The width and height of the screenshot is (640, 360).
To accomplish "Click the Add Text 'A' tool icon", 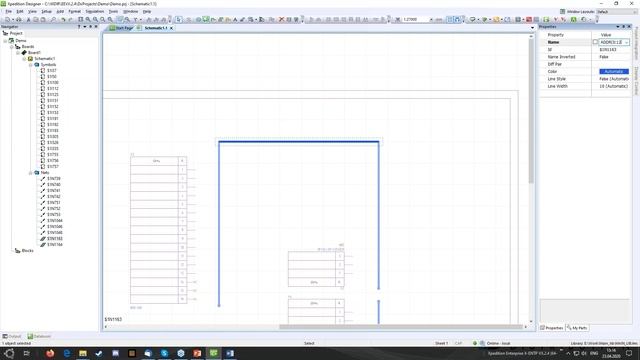I will [x=235, y=19].
